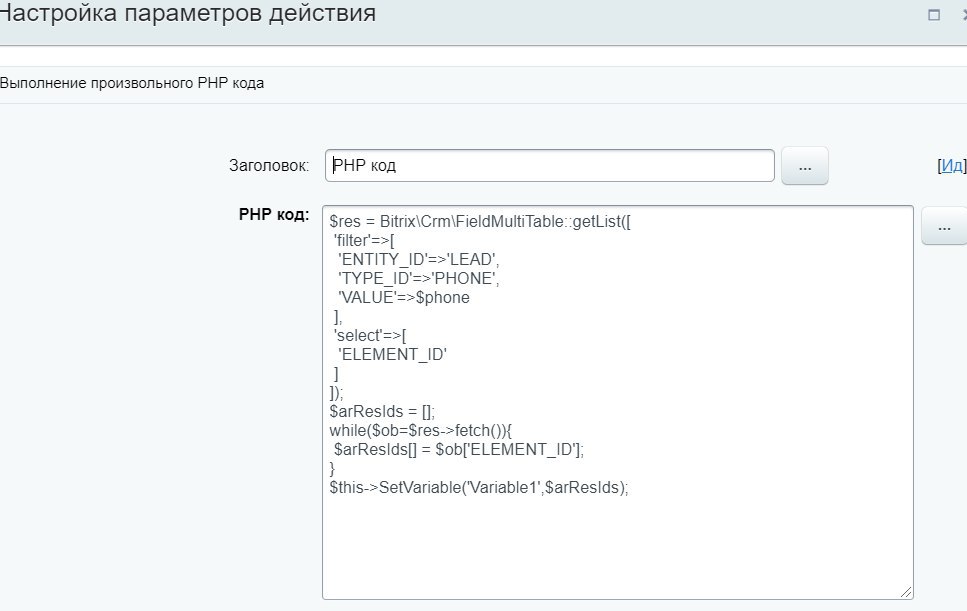This screenshot has height=611, width=967.
Task: Click the [Ид] link on the right
Action: click(x=952, y=165)
